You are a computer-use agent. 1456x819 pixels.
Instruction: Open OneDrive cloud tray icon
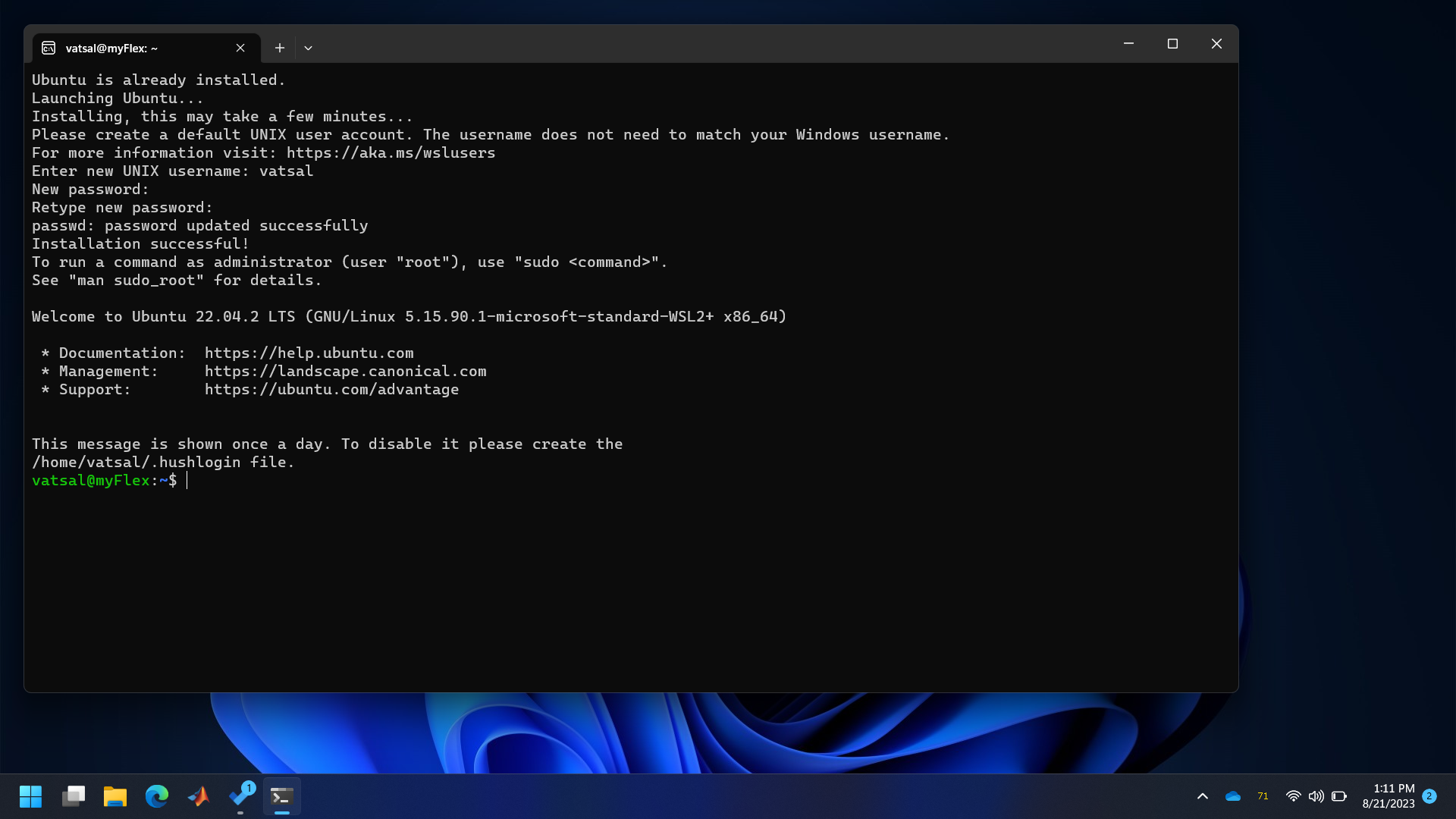pyautogui.click(x=1233, y=796)
